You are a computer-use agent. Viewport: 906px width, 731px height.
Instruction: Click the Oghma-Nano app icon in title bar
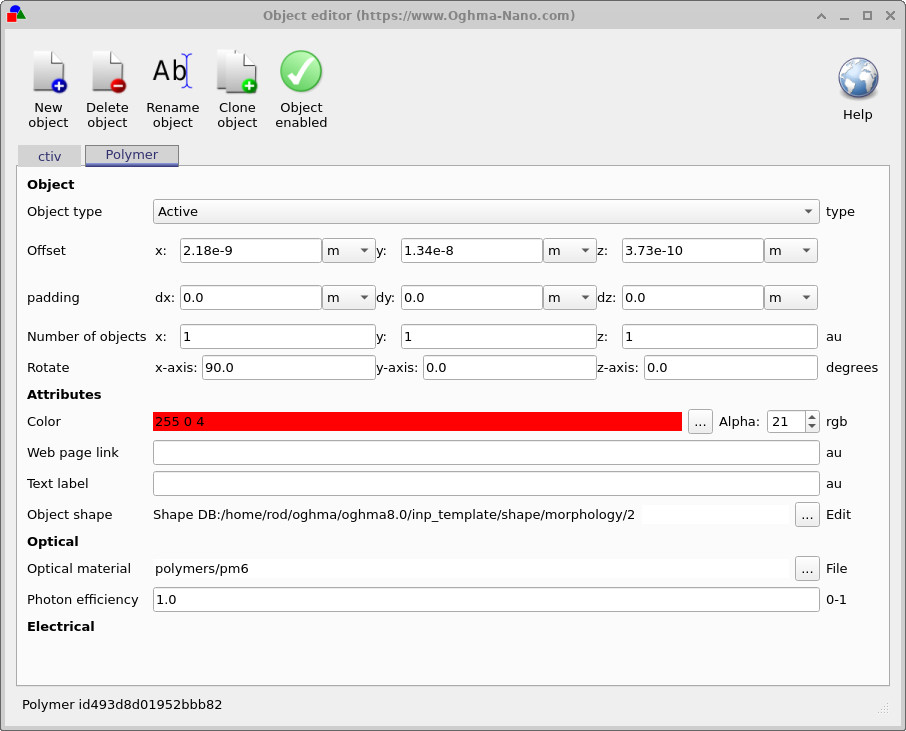16,15
